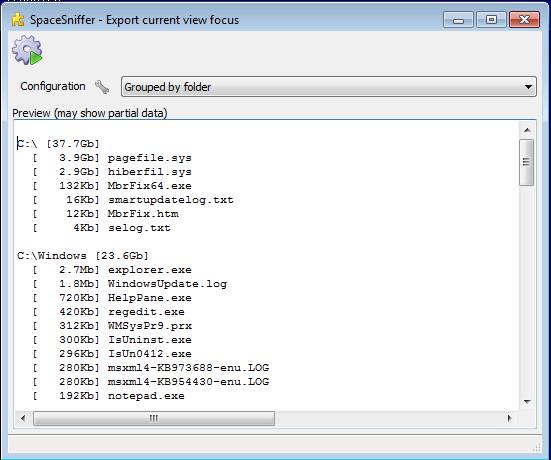551x460 pixels.
Task: Select the MbrFix64.exe line
Action: [112, 186]
